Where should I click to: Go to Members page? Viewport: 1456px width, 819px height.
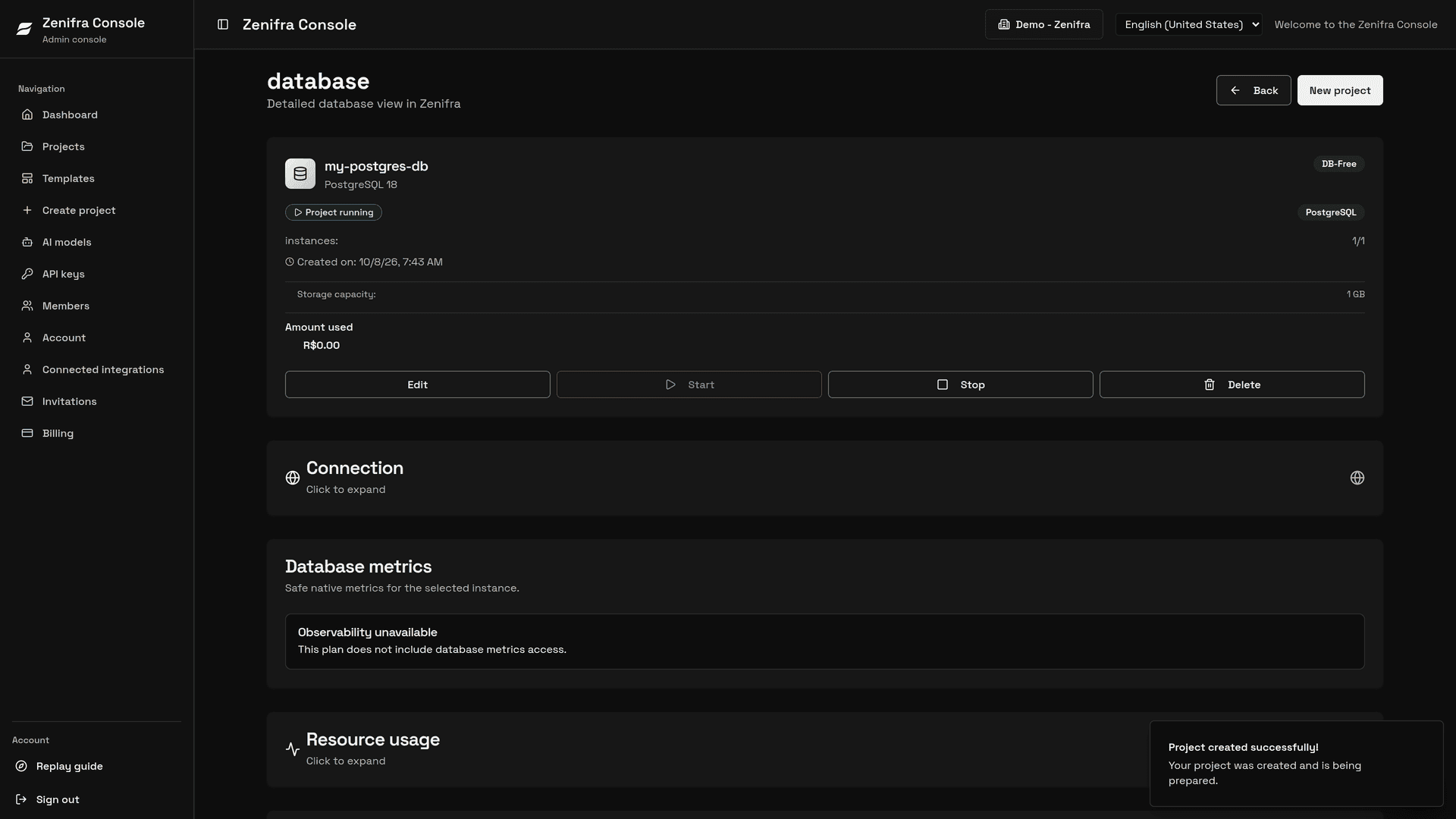[96, 306]
